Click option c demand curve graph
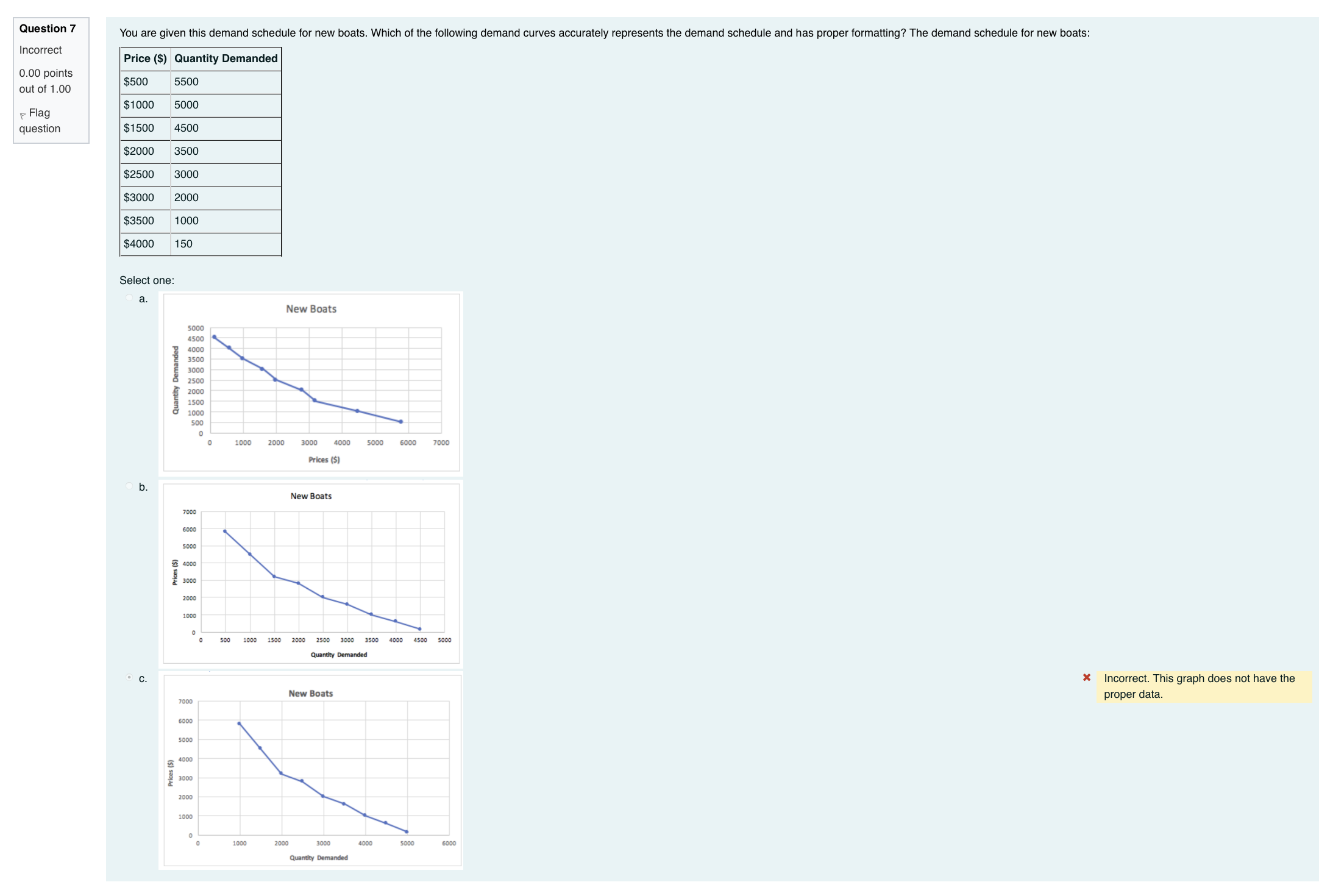1319x896 pixels. pyautogui.click(x=311, y=770)
